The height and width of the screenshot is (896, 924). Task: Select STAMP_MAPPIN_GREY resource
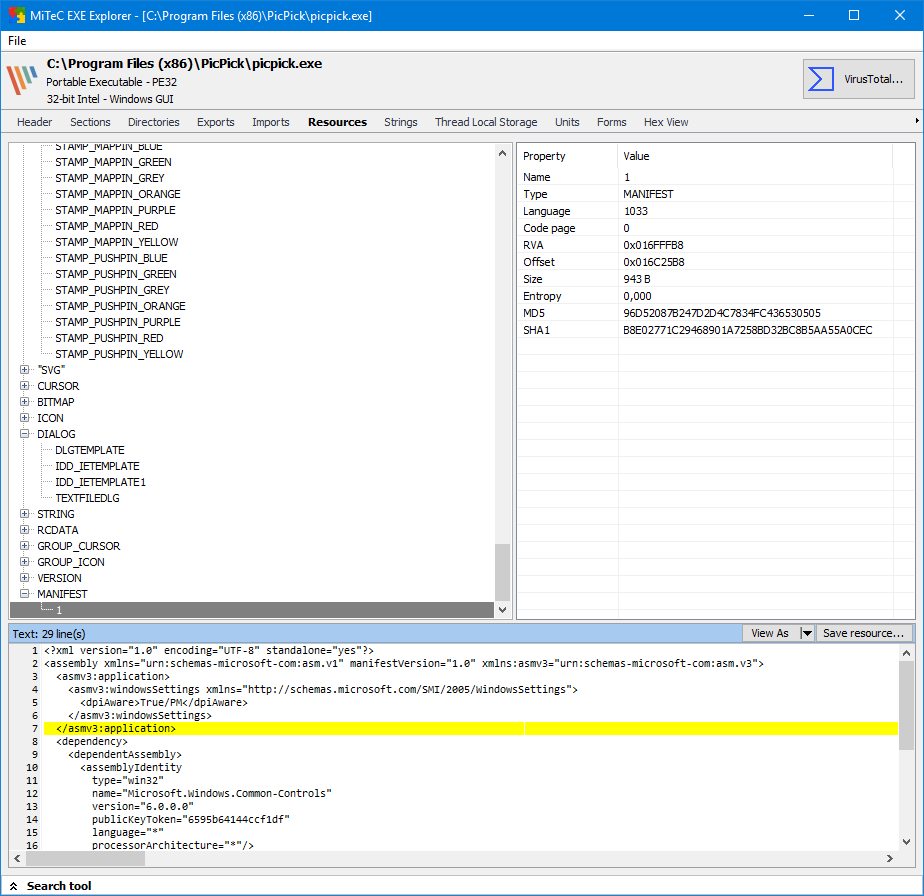click(x=110, y=178)
